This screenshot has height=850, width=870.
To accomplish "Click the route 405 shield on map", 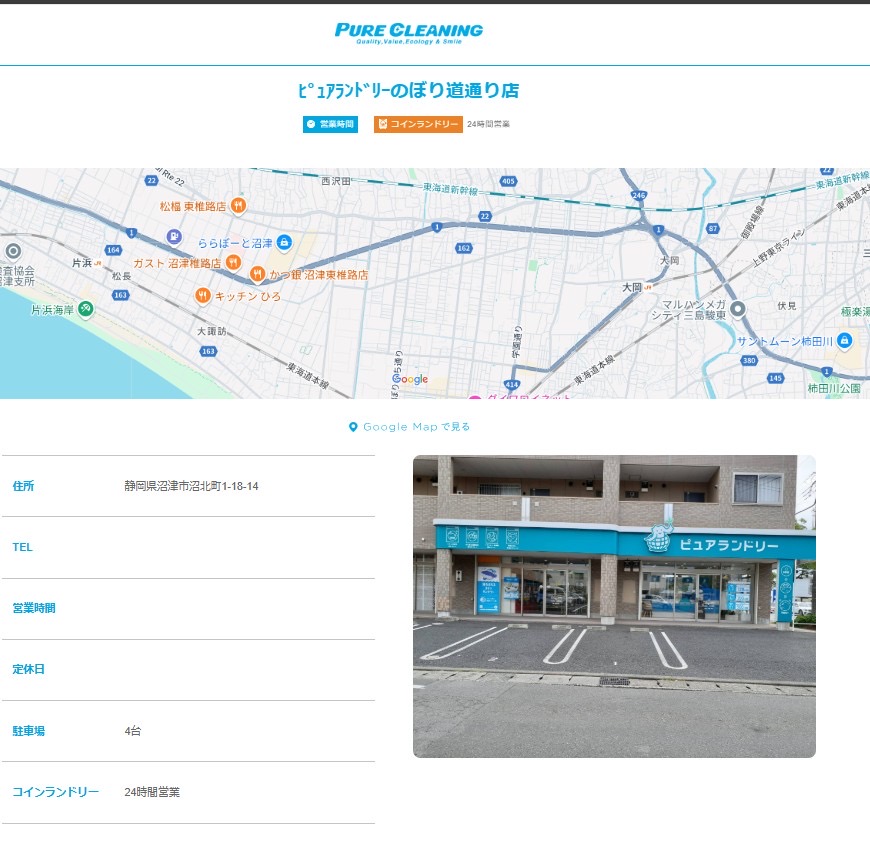I will (x=508, y=181).
